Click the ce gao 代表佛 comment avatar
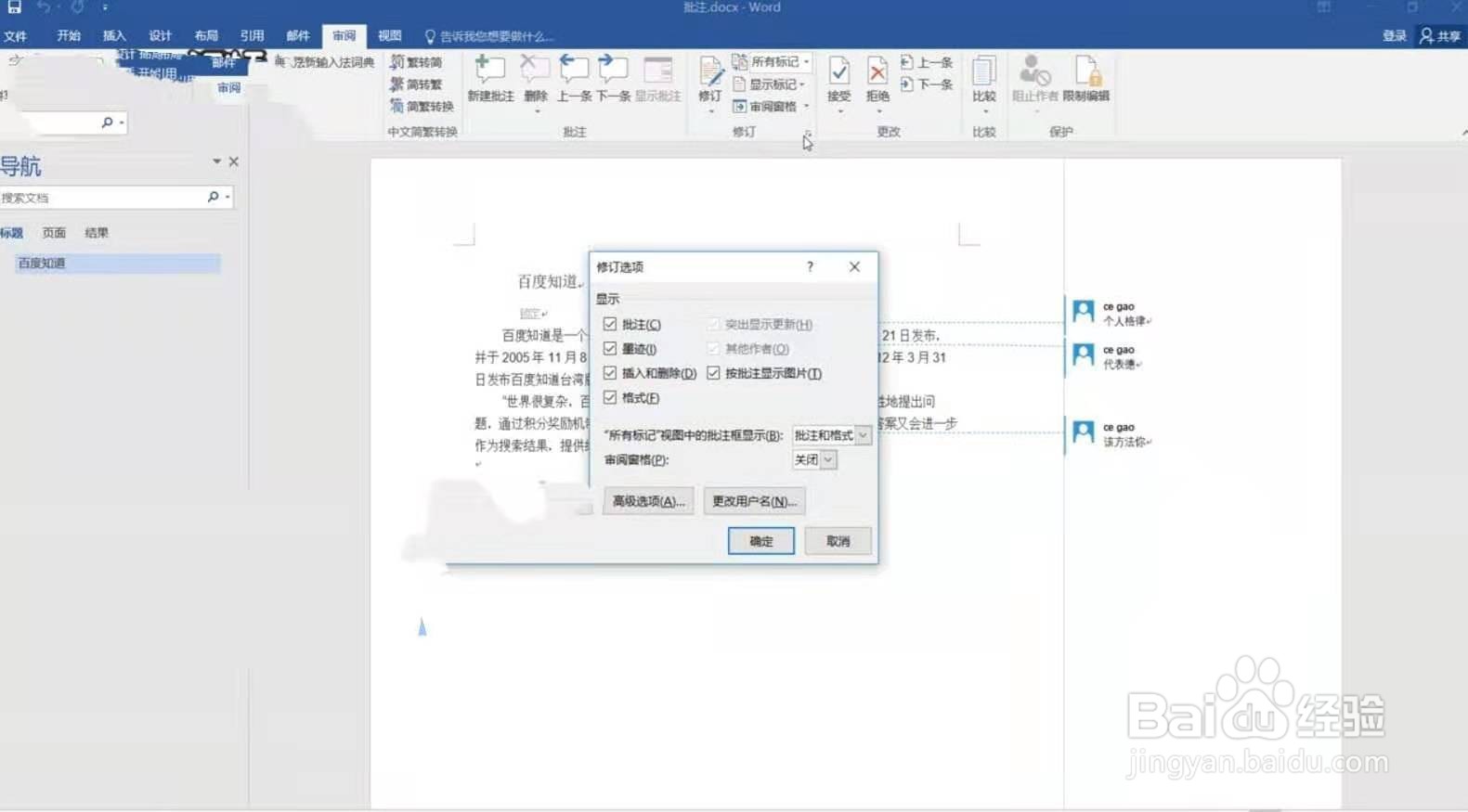This screenshot has height=812, width=1468. pyautogui.click(x=1083, y=354)
